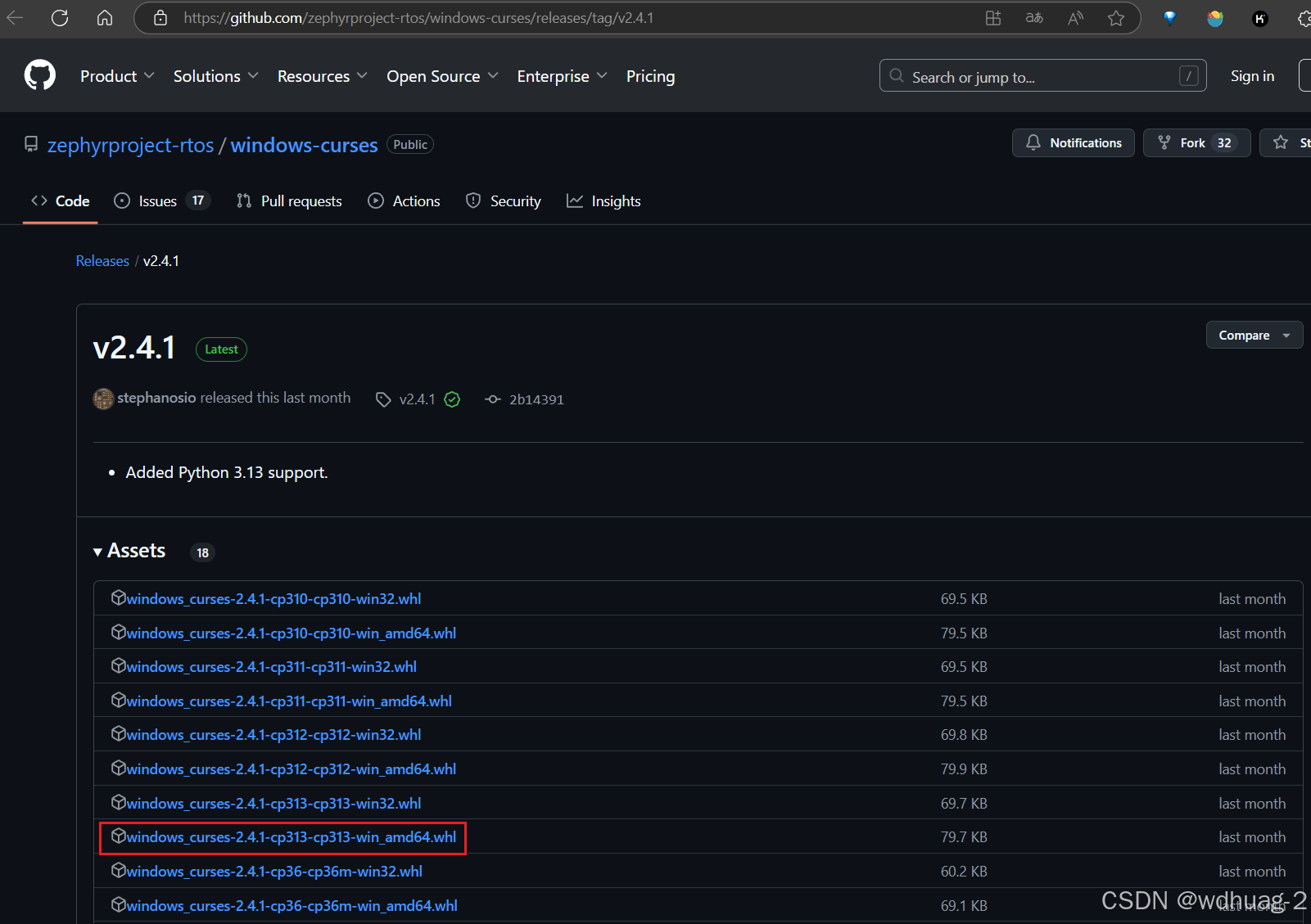Open the read aloud icon
Screen dimensions: 1311x924
coord(1075,17)
